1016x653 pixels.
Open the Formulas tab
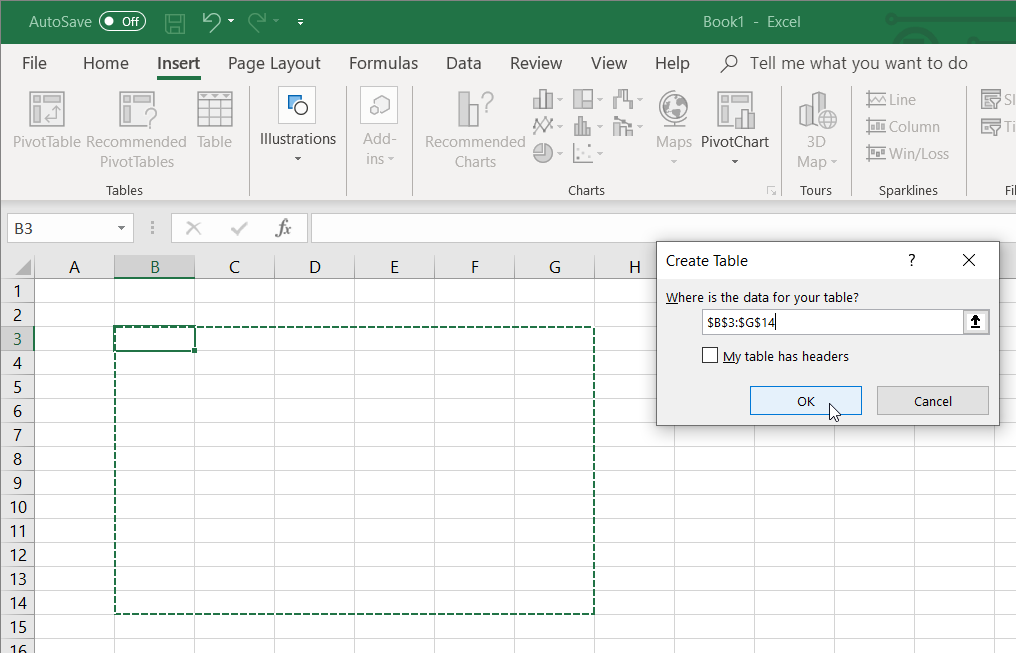(x=384, y=63)
